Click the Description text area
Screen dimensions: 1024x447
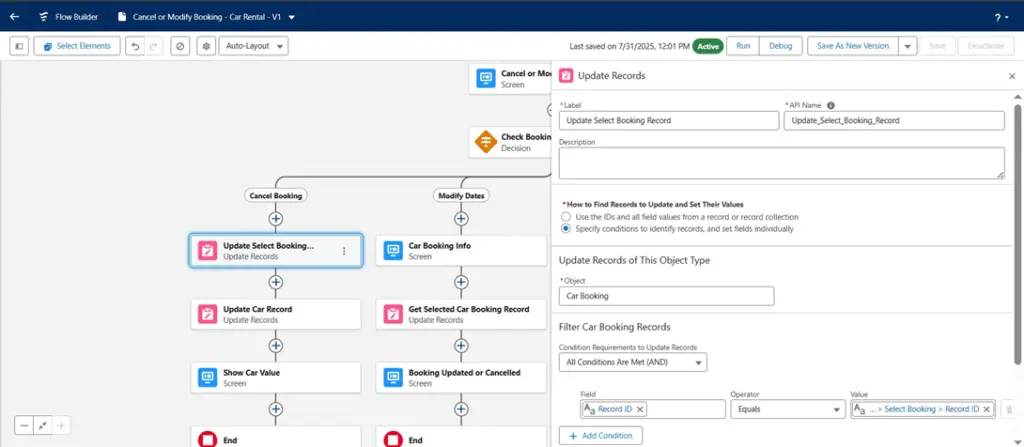[782, 163]
